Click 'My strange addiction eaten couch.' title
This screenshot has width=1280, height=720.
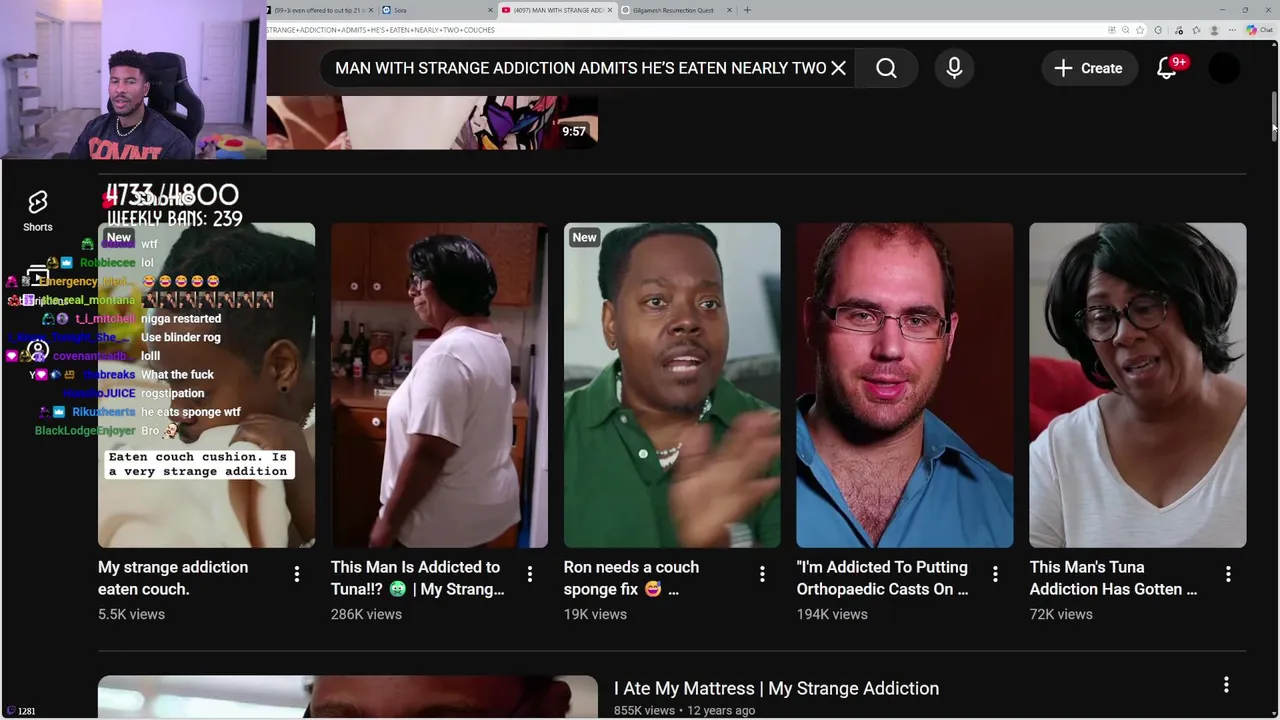point(173,578)
